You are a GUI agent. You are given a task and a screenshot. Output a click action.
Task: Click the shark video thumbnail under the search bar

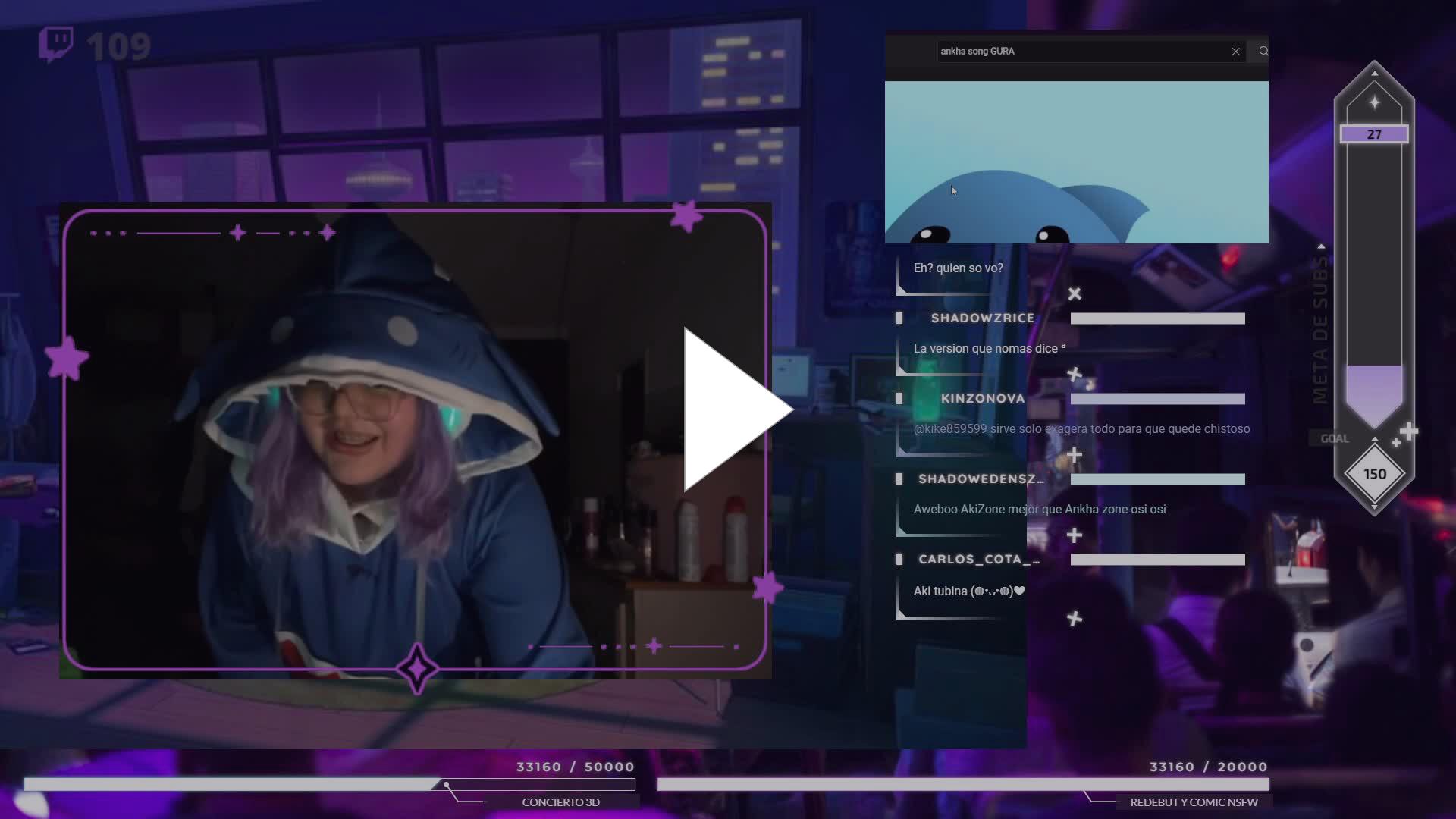coord(1076,162)
